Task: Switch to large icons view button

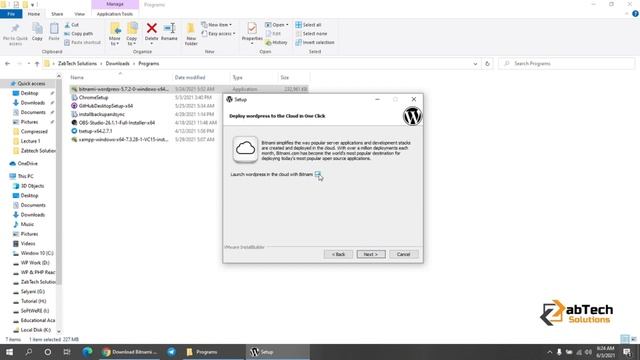Action: [x=633, y=339]
